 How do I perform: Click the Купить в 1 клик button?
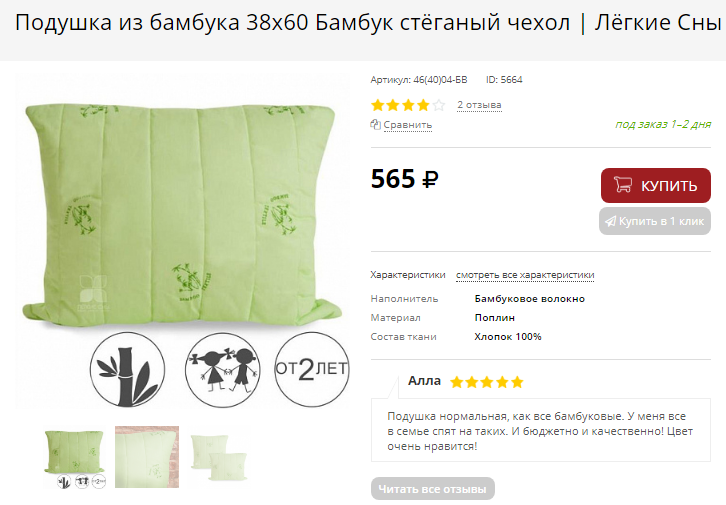tap(655, 221)
